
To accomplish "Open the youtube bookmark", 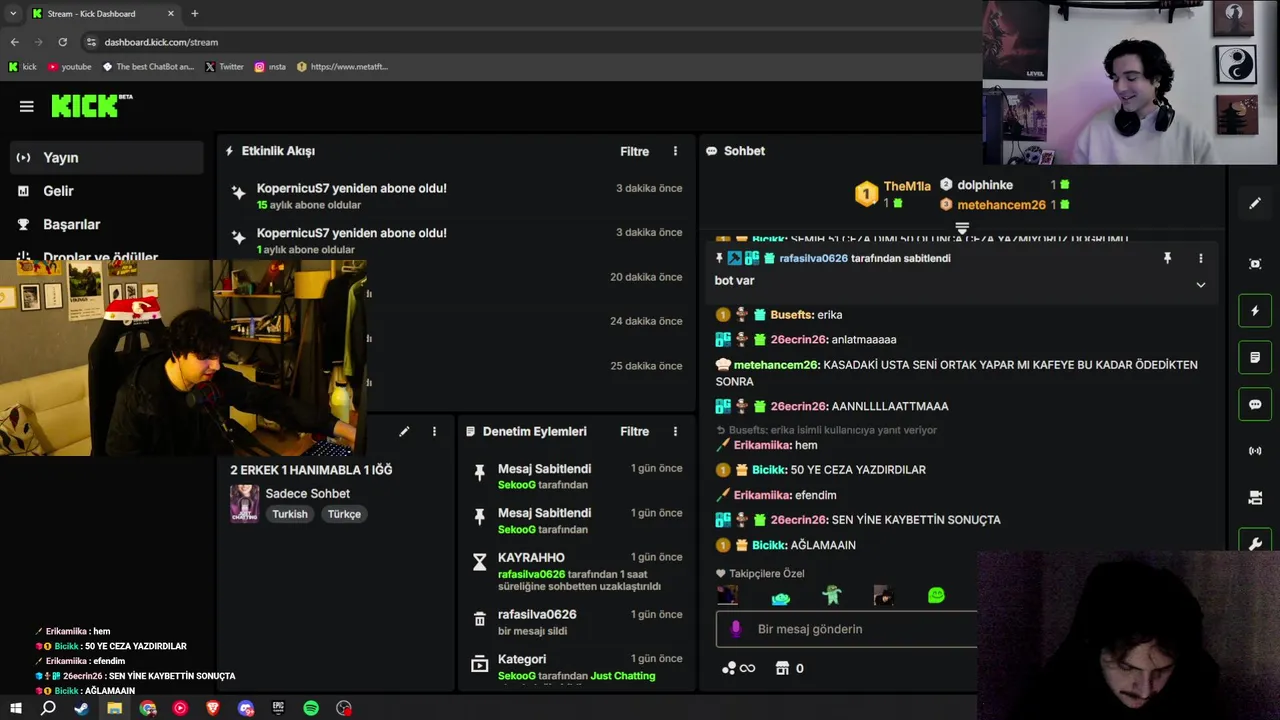I will click(69, 67).
